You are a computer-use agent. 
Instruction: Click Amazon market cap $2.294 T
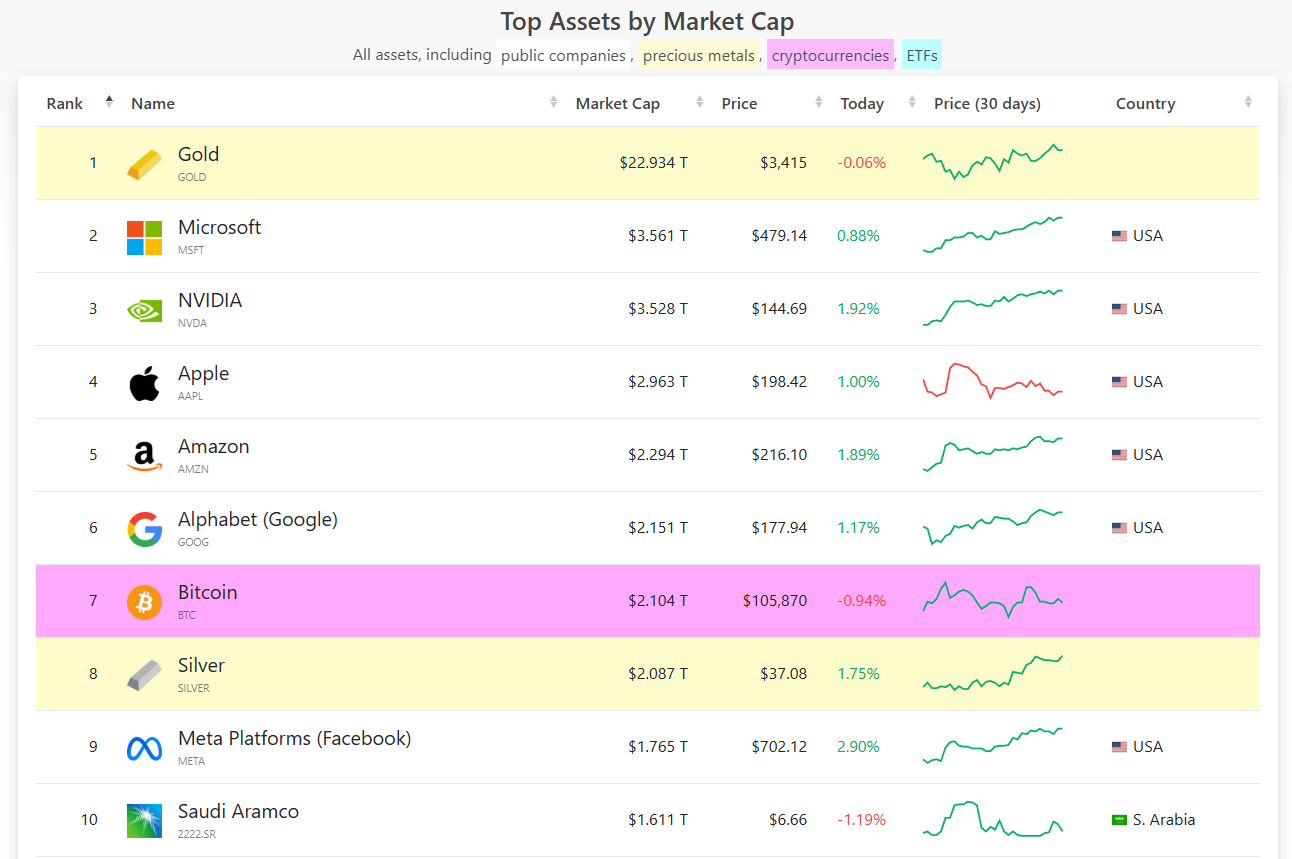pyautogui.click(x=658, y=455)
